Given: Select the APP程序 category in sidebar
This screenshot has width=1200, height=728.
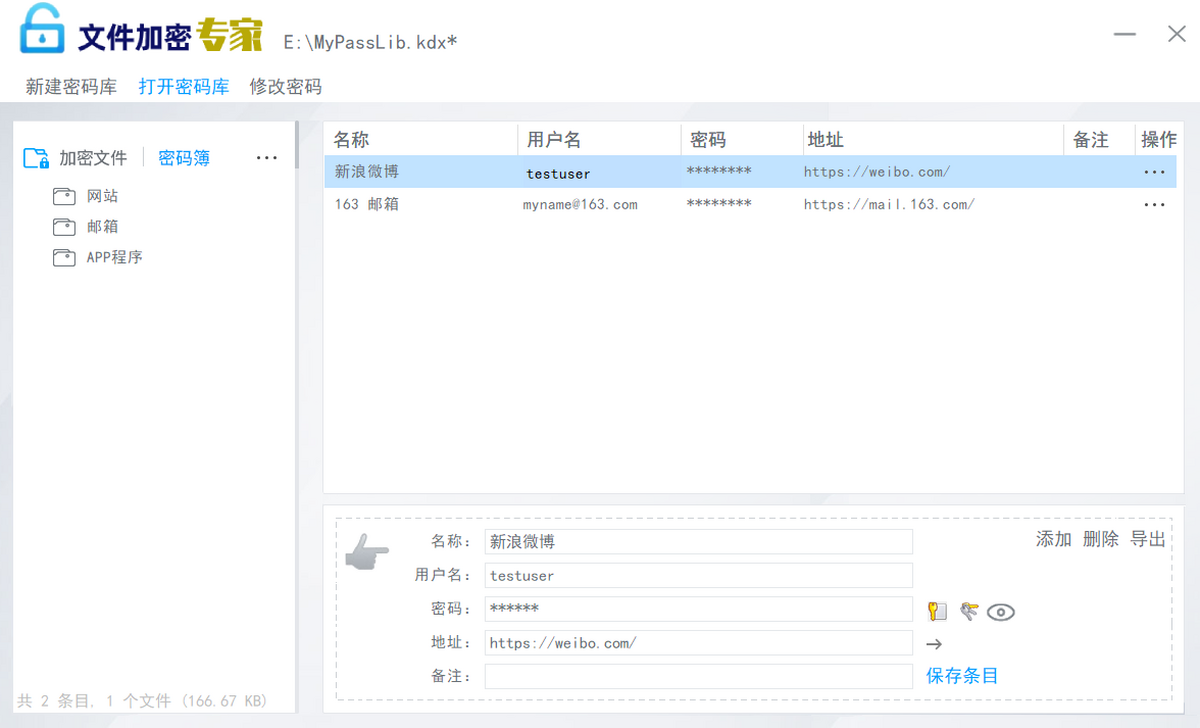Looking at the screenshot, I should [x=114, y=257].
